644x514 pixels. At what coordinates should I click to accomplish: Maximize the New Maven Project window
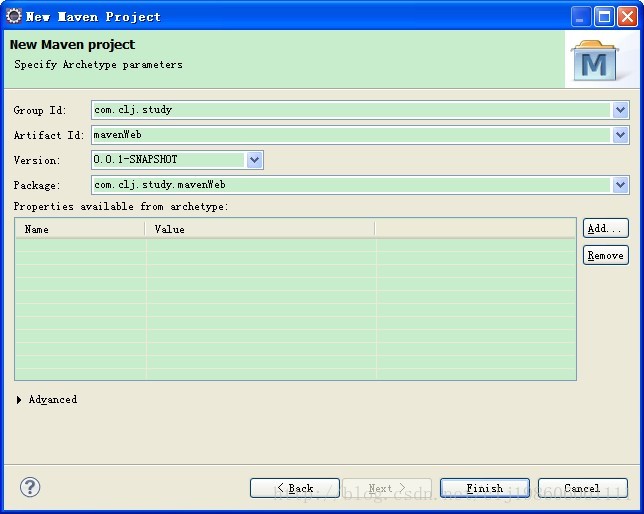(x=604, y=17)
